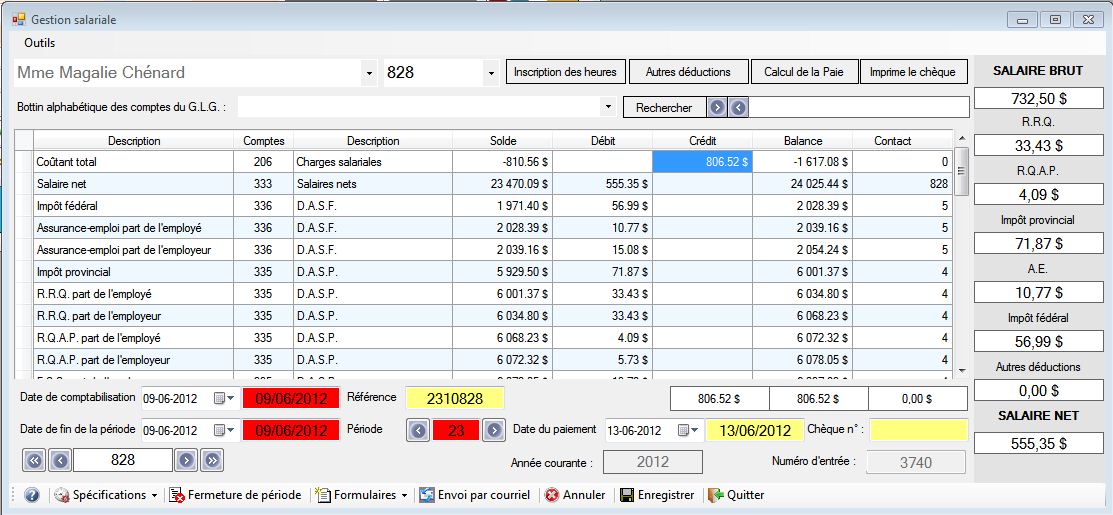The height and width of the screenshot is (515, 1113).
Task: Jump to the last record navigation arrow
Action: 211,460
